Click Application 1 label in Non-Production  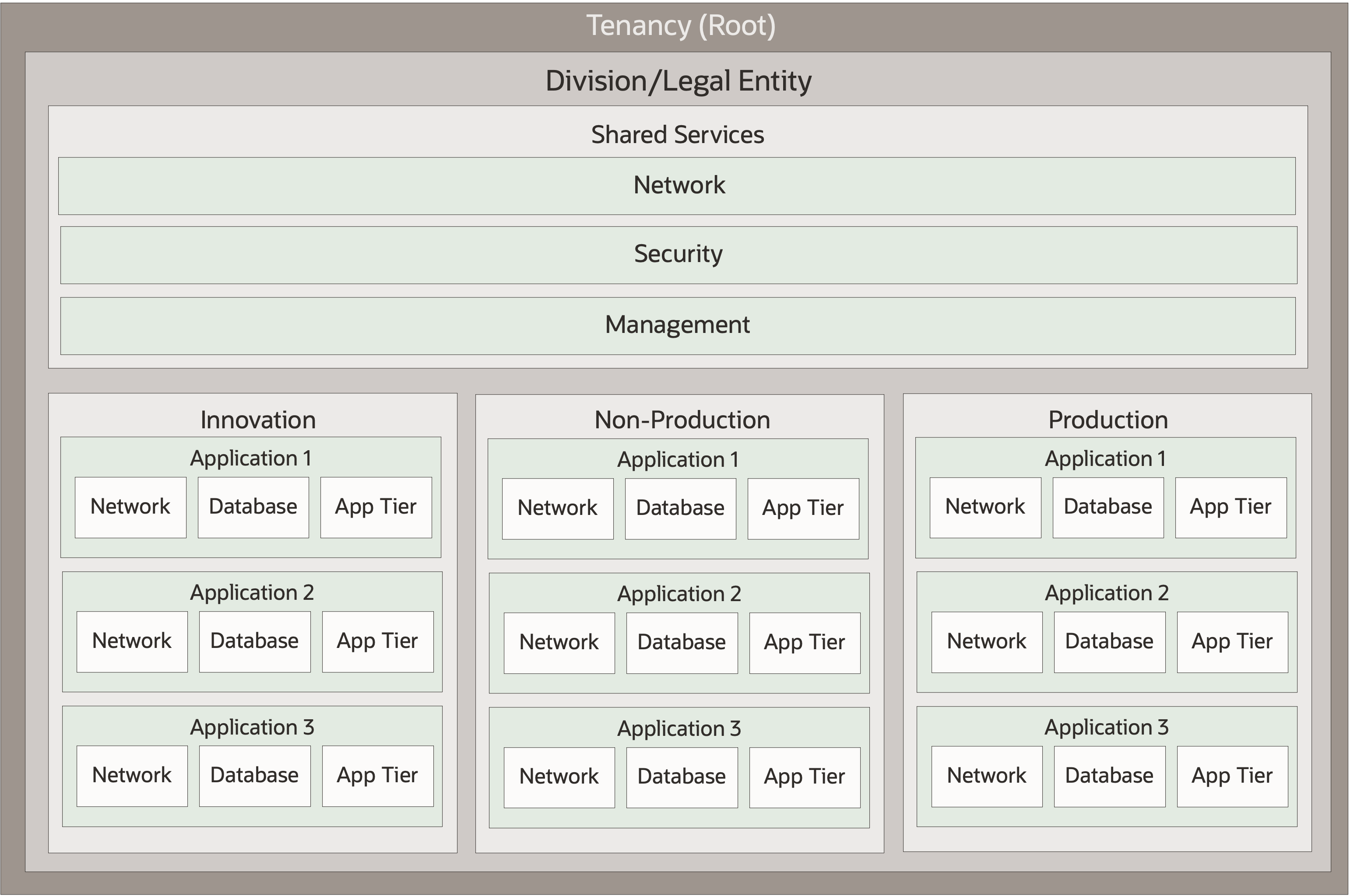click(678, 459)
